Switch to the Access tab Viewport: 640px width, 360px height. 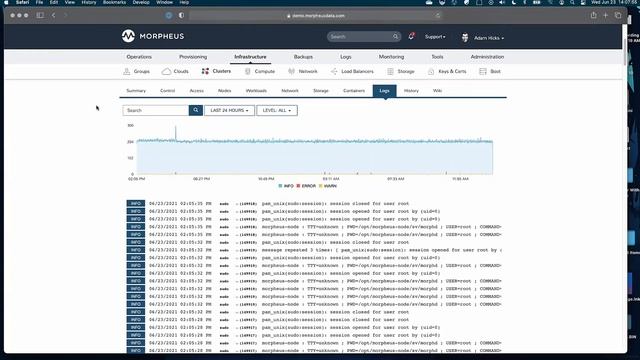point(196,91)
